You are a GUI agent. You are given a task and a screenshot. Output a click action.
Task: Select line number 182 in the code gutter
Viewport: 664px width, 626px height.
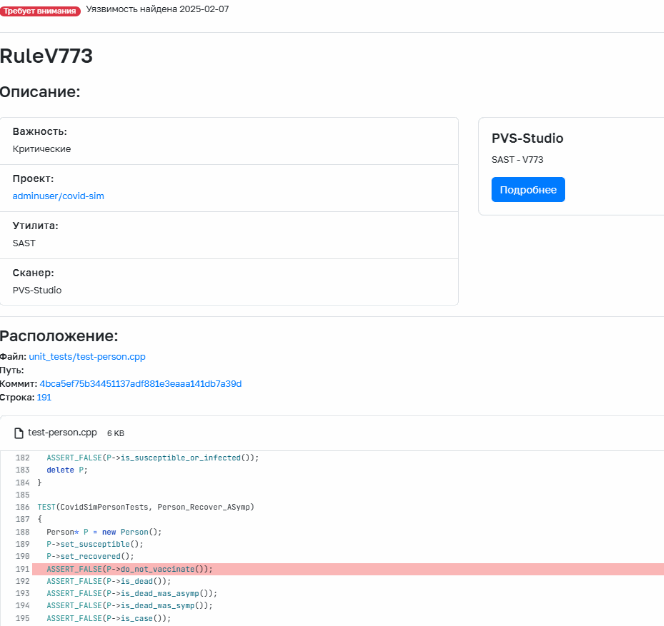(x=22, y=457)
